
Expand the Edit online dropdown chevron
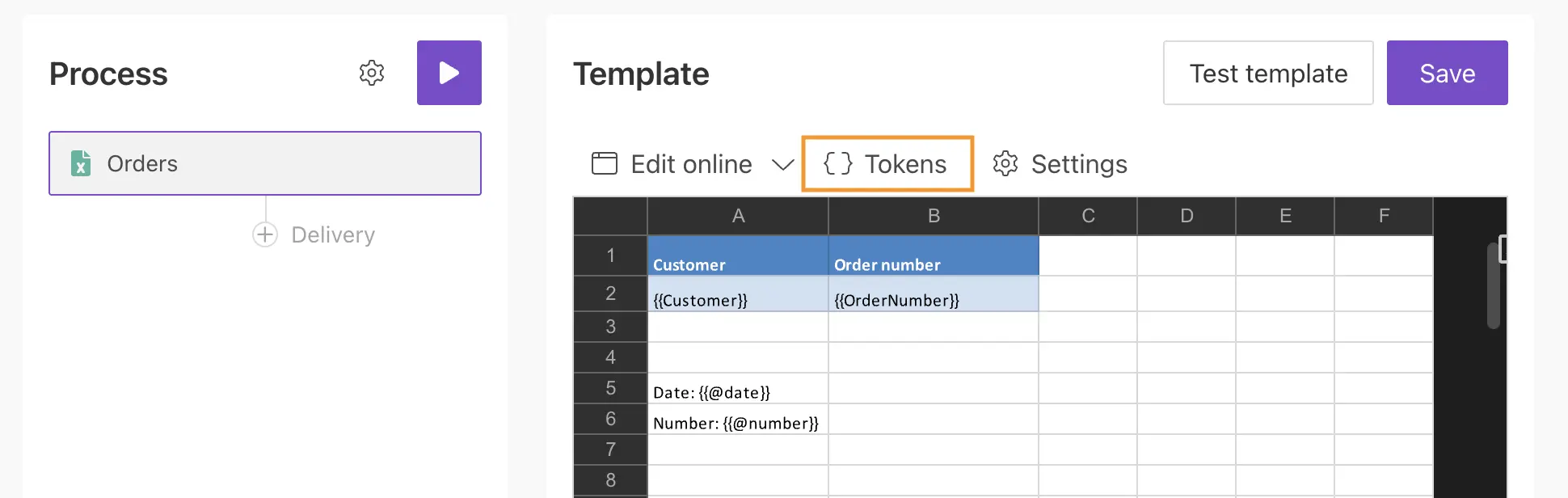pos(782,165)
